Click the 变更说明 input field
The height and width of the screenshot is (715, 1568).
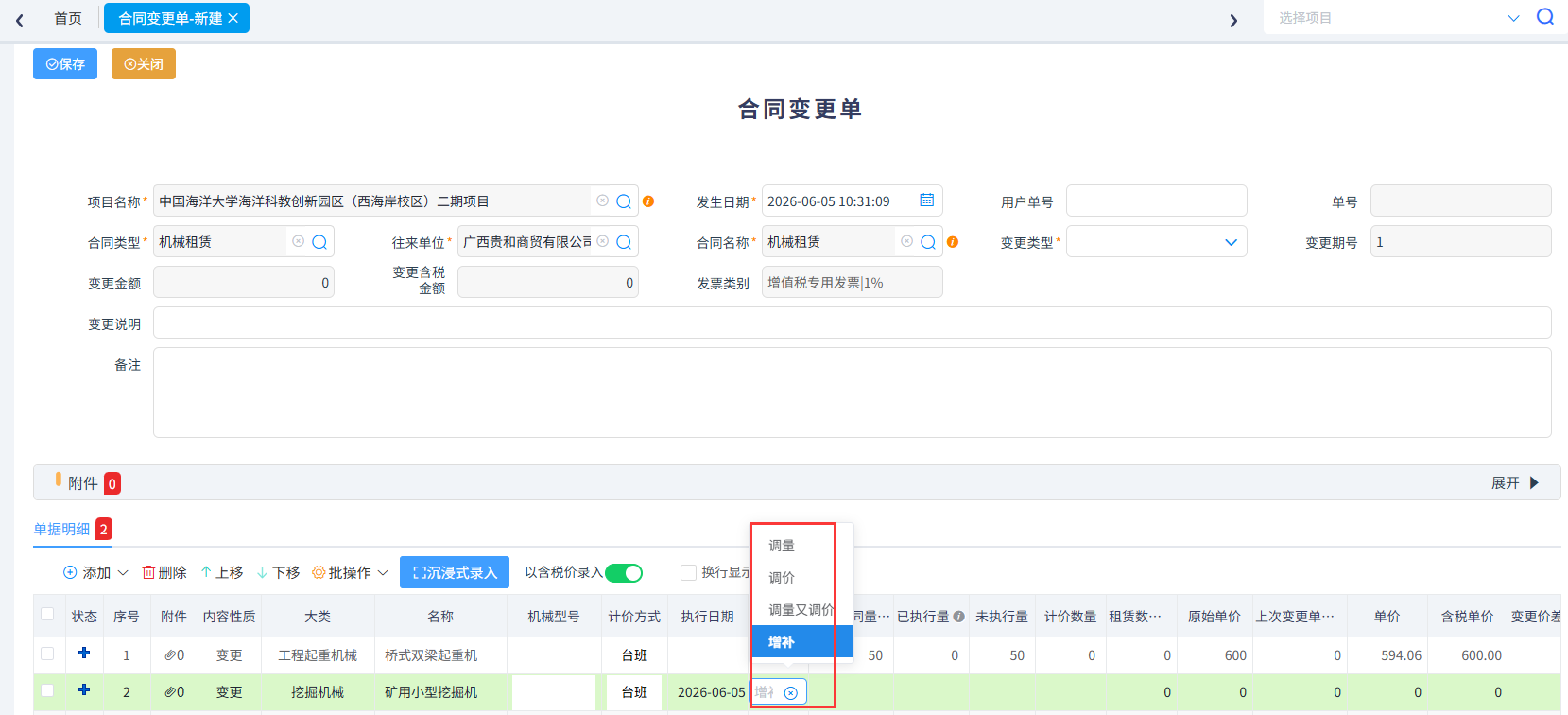point(852,323)
